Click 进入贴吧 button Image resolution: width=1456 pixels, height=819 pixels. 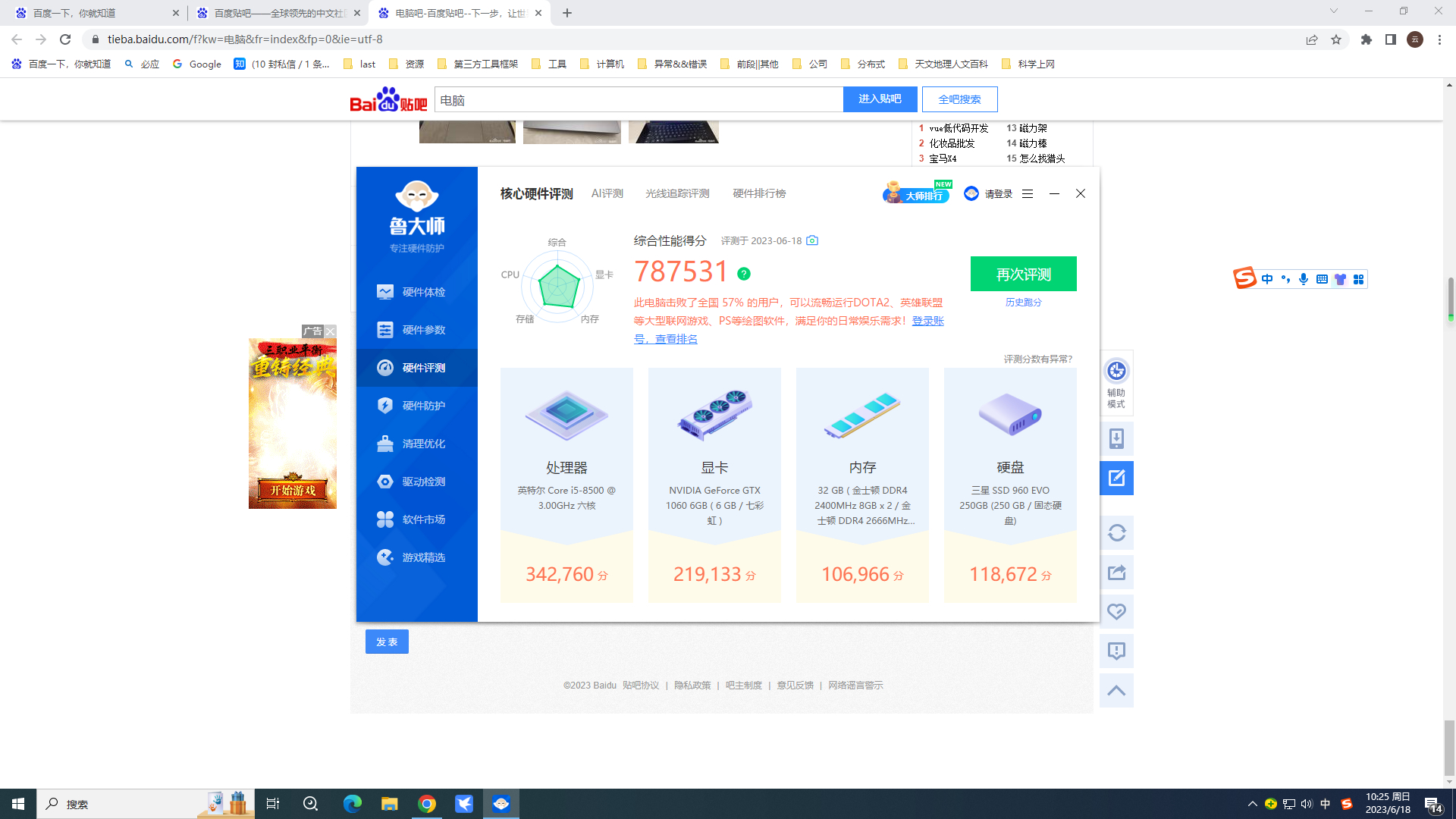[x=880, y=99]
